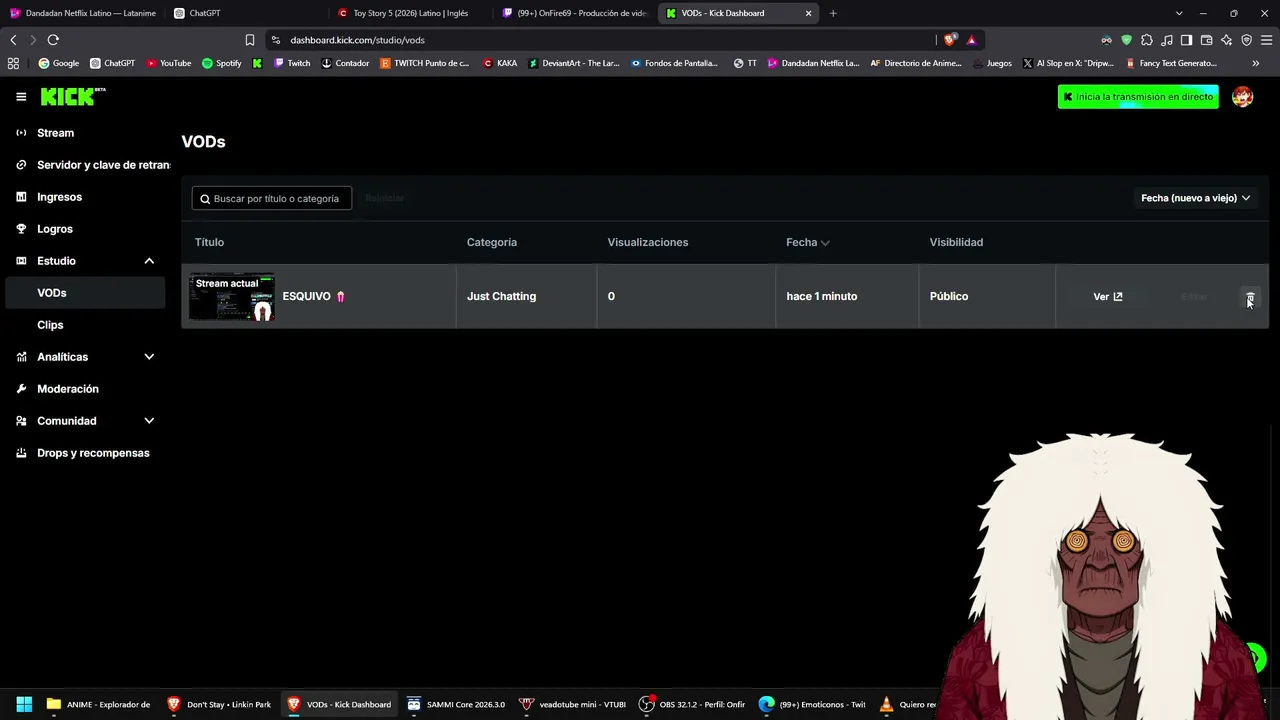
Task: Switch to Toy Story 5 (2026) tab
Action: pyautogui.click(x=410, y=13)
